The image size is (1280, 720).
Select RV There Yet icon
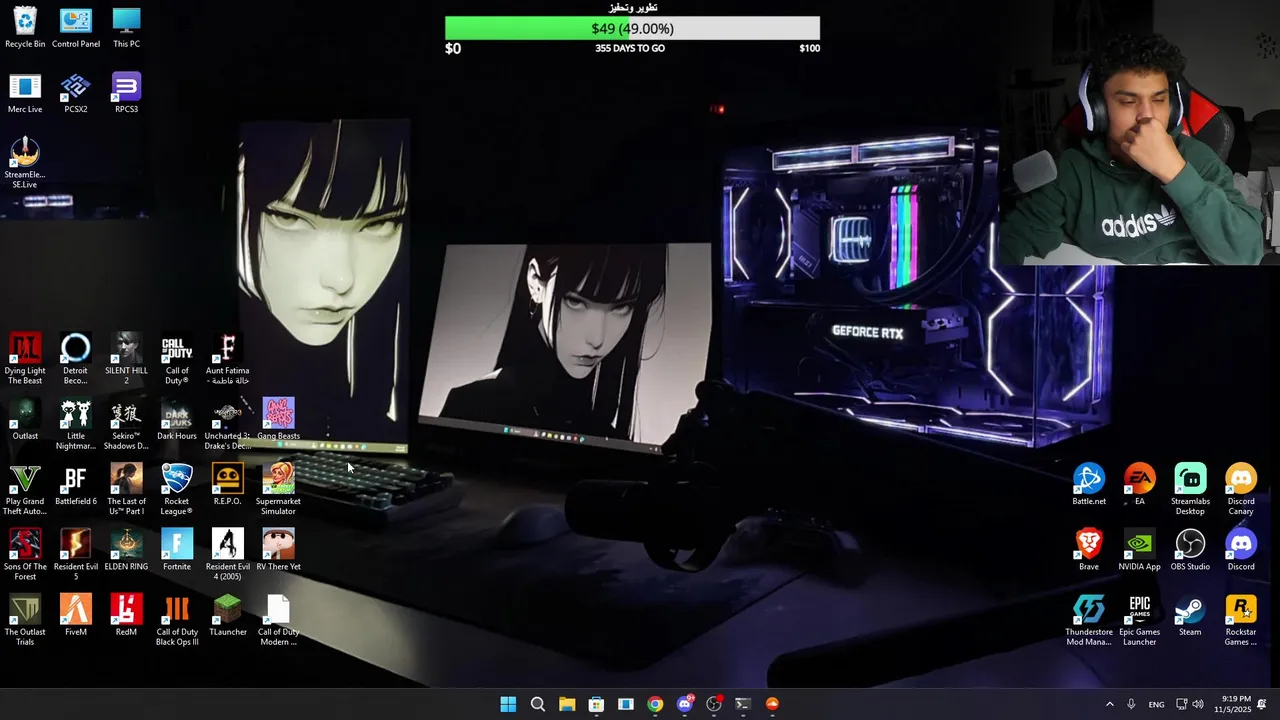278,550
